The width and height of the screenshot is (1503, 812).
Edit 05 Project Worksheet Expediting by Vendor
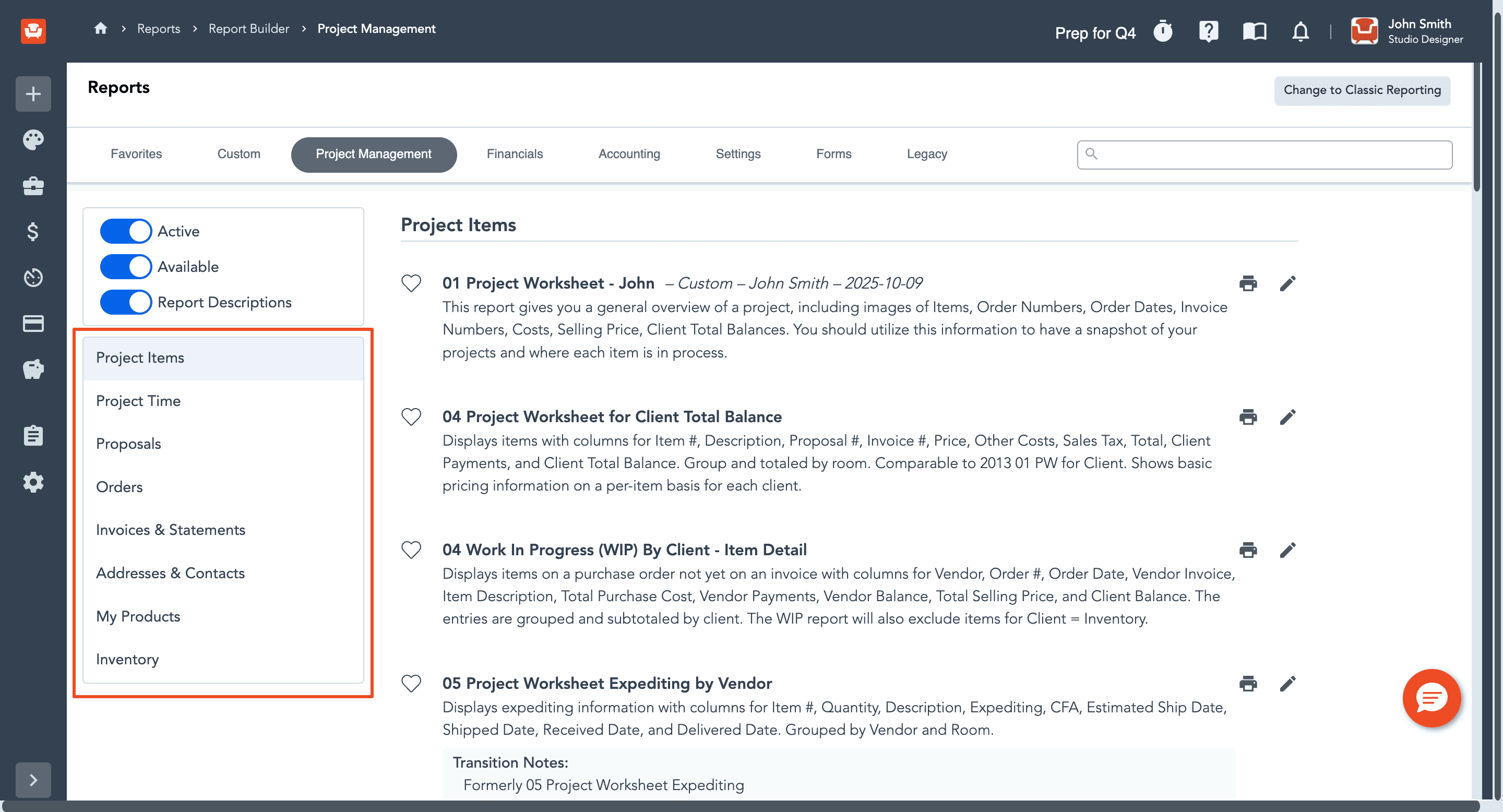[x=1287, y=683]
